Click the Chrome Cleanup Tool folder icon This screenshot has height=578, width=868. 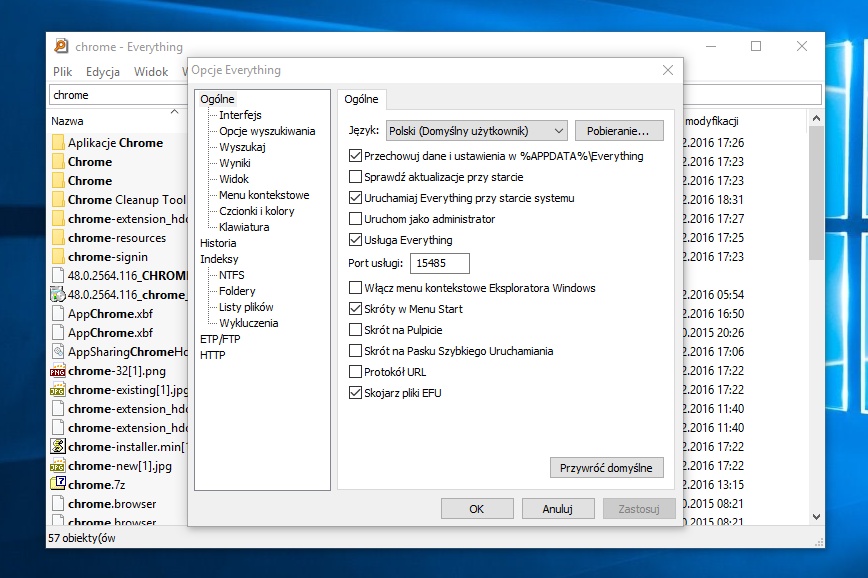point(58,200)
